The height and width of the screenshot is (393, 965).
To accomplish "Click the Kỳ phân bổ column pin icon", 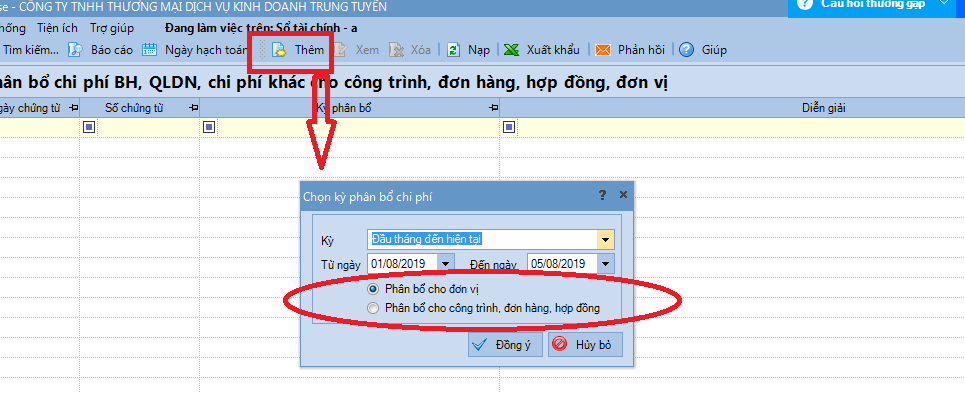I will coord(494,108).
